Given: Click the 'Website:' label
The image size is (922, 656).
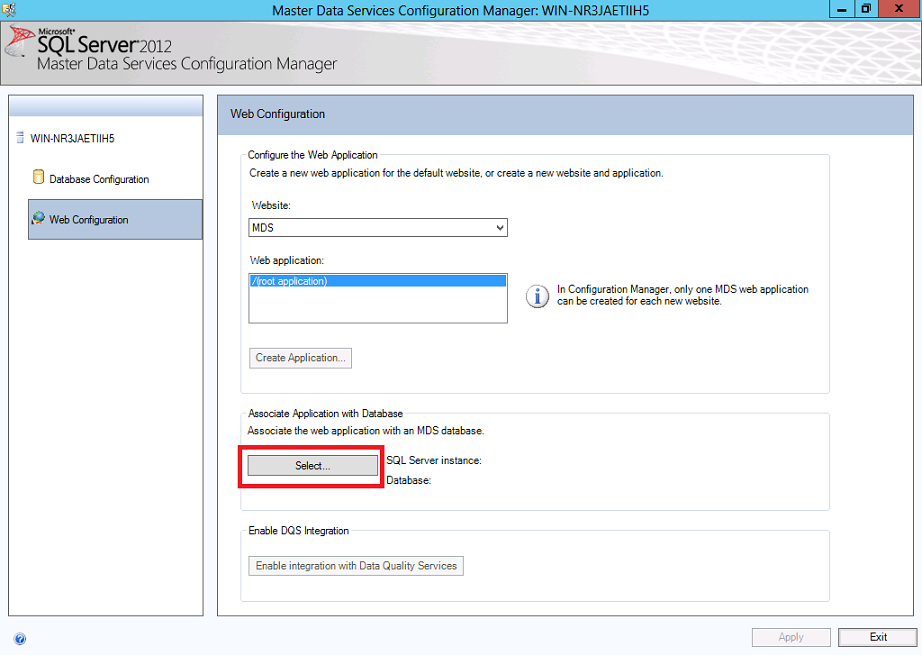Looking at the screenshot, I should pyautogui.click(x=271, y=205).
